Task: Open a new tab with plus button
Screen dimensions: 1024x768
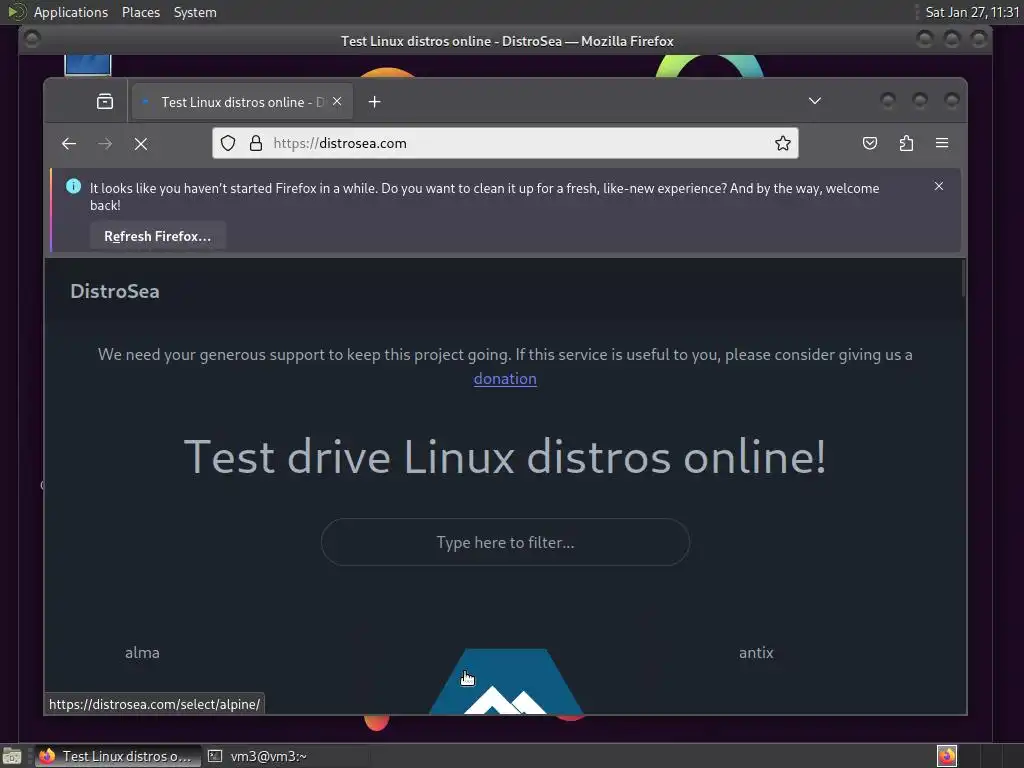Action: tap(374, 102)
